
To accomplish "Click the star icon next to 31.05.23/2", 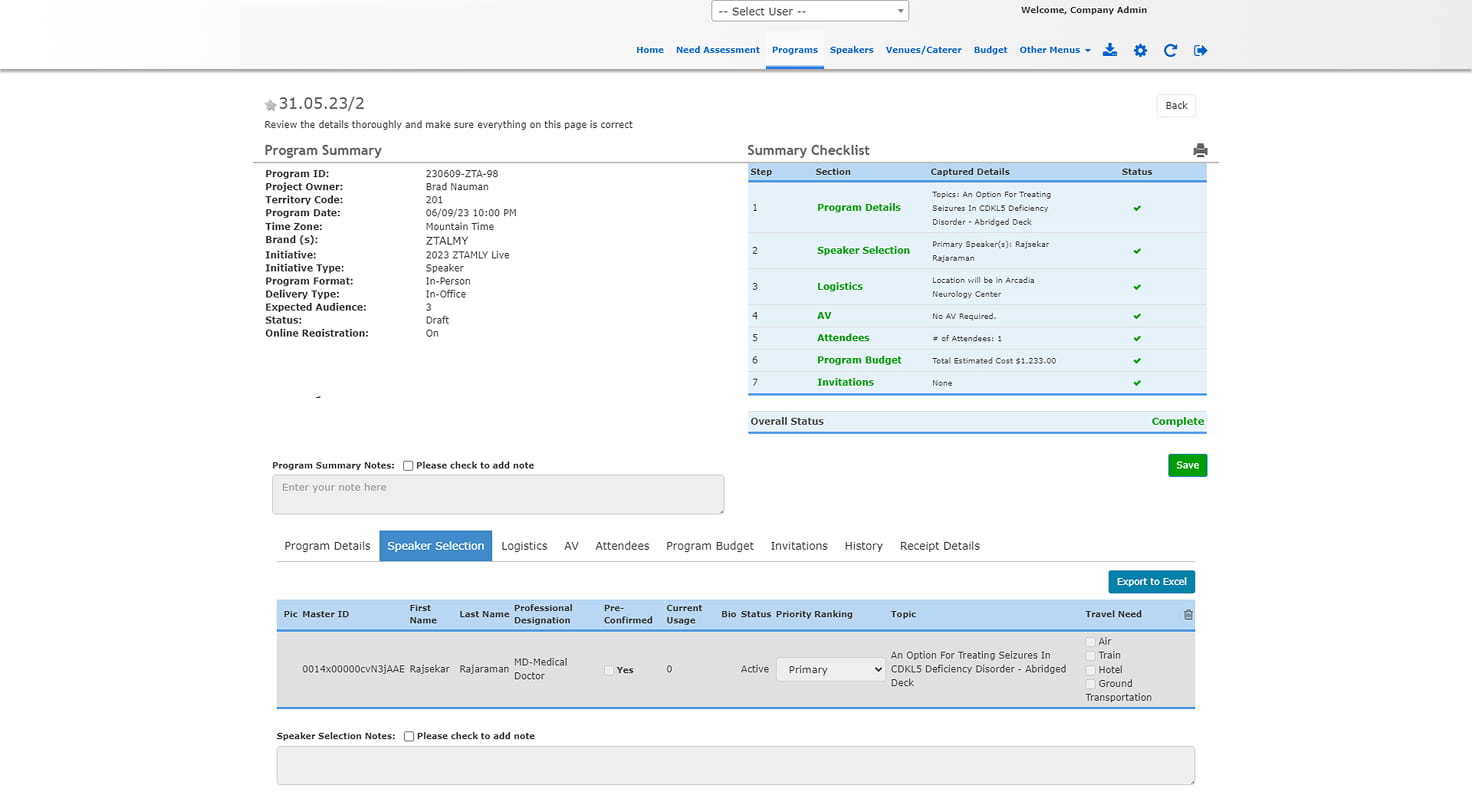I will (270, 105).
